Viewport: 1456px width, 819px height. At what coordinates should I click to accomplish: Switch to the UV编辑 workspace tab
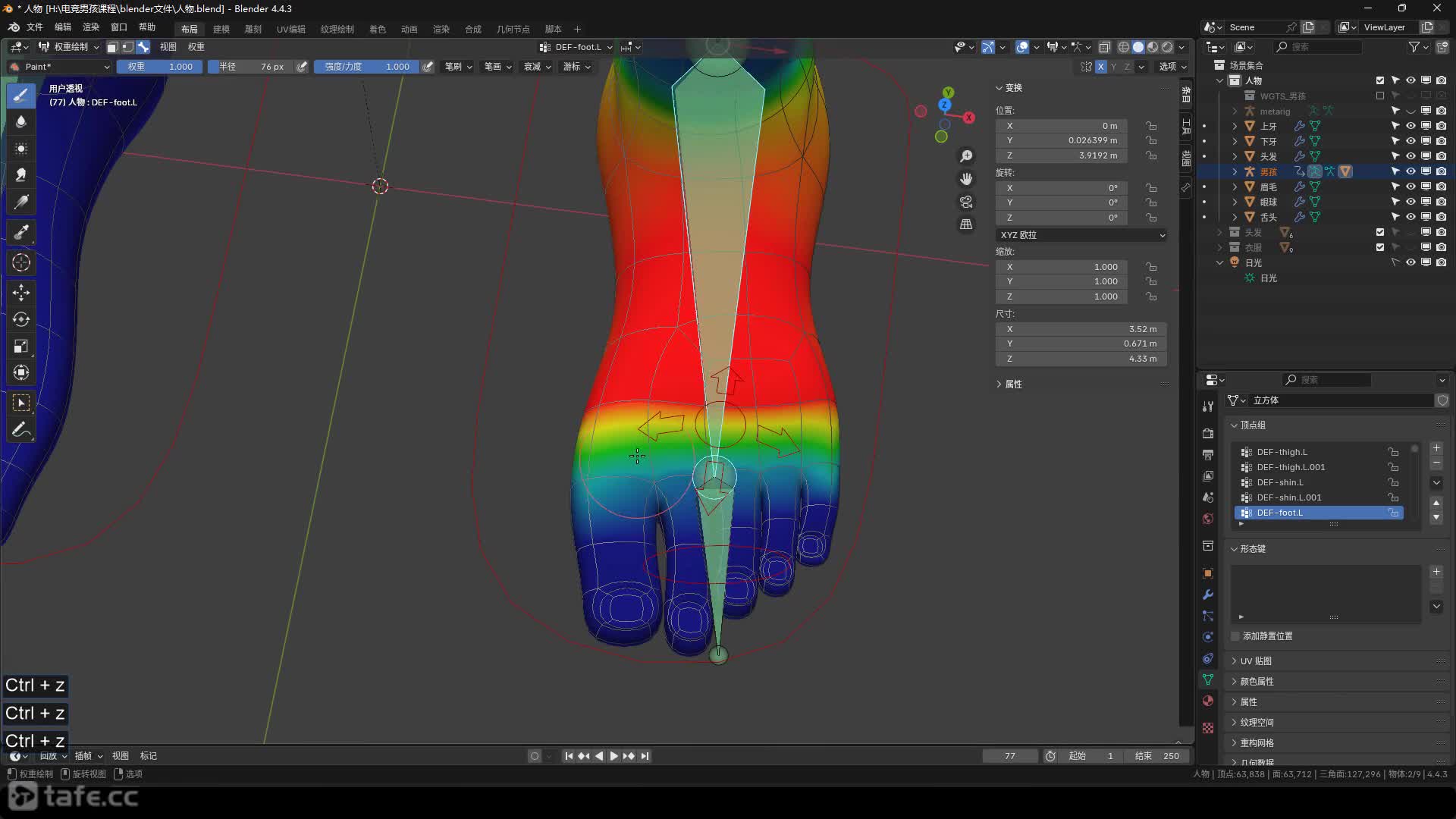pyautogui.click(x=290, y=29)
